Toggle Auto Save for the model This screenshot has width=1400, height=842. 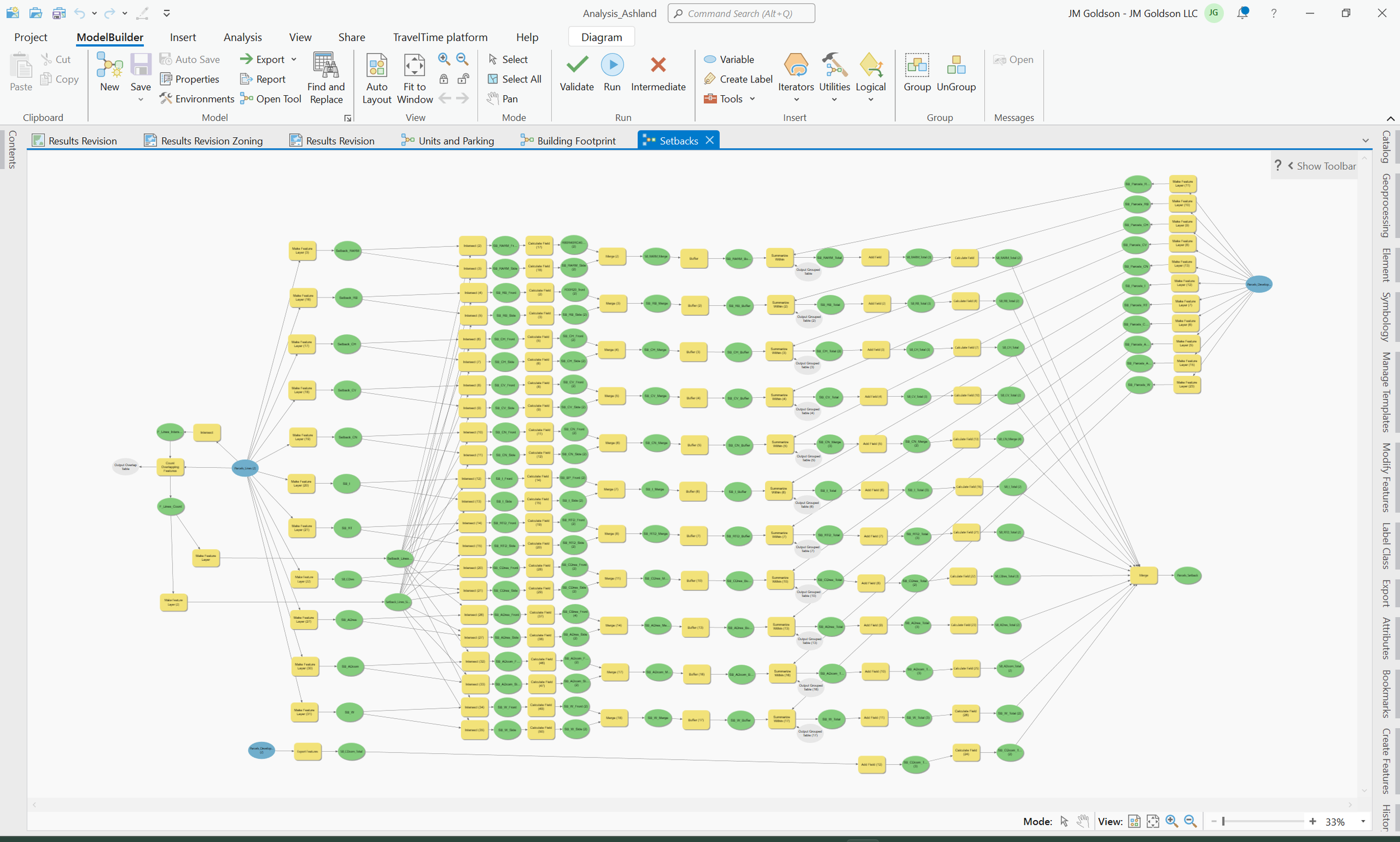(190, 59)
